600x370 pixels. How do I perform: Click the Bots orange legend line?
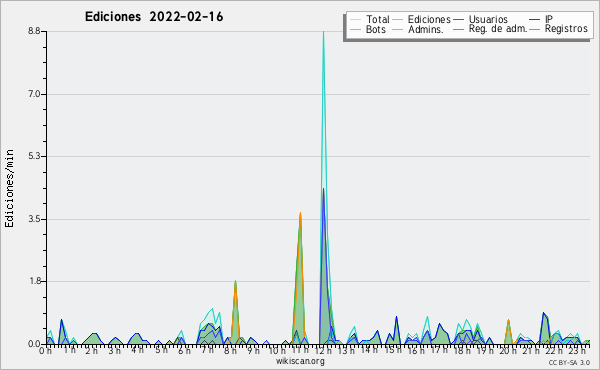tap(355, 29)
